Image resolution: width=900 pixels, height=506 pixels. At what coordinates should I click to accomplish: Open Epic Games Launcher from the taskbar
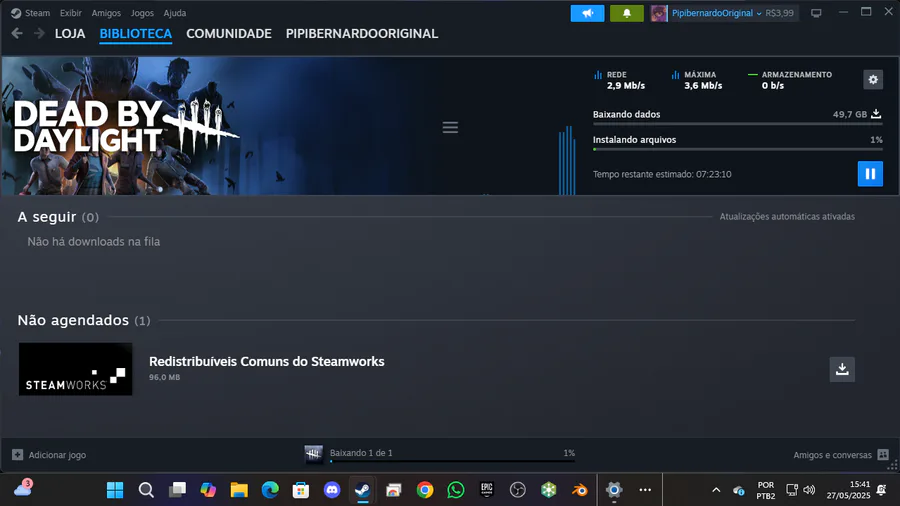click(x=487, y=490)
